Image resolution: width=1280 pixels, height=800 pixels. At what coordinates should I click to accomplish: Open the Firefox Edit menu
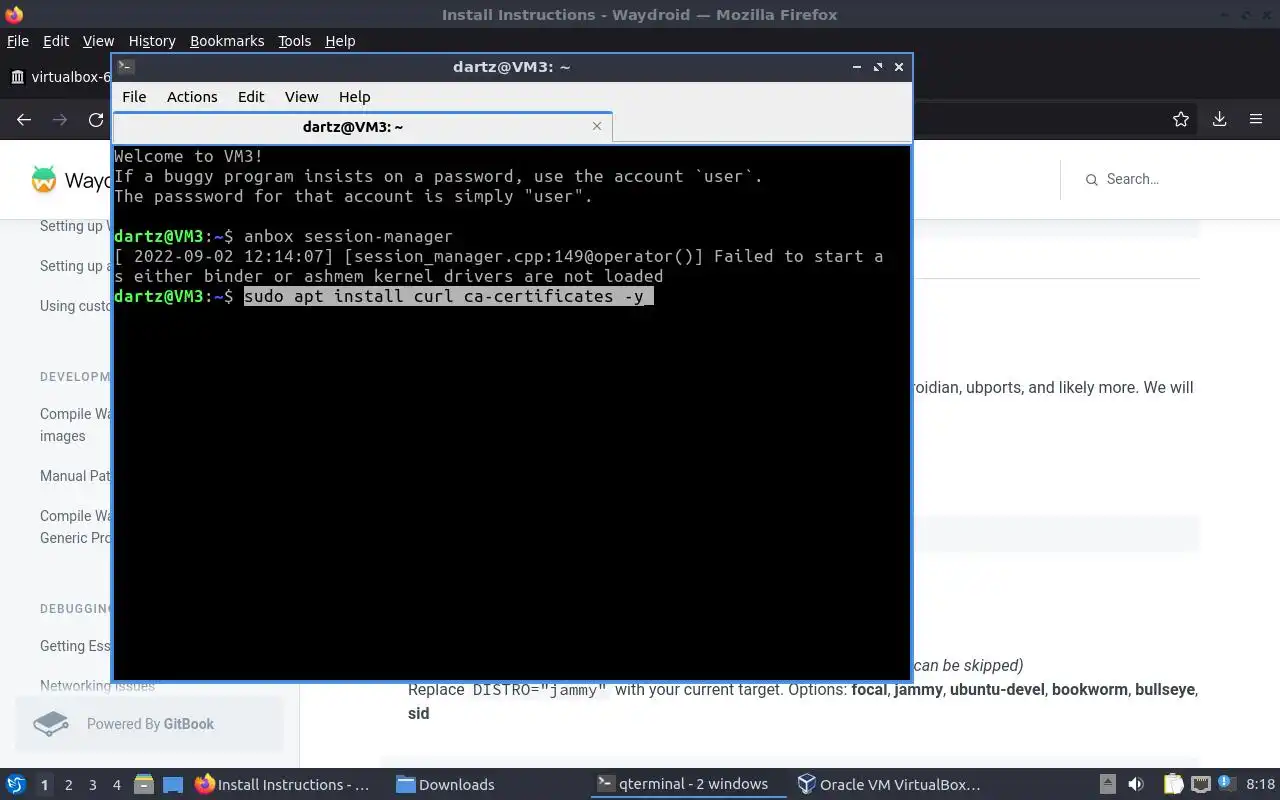[56, 41]
